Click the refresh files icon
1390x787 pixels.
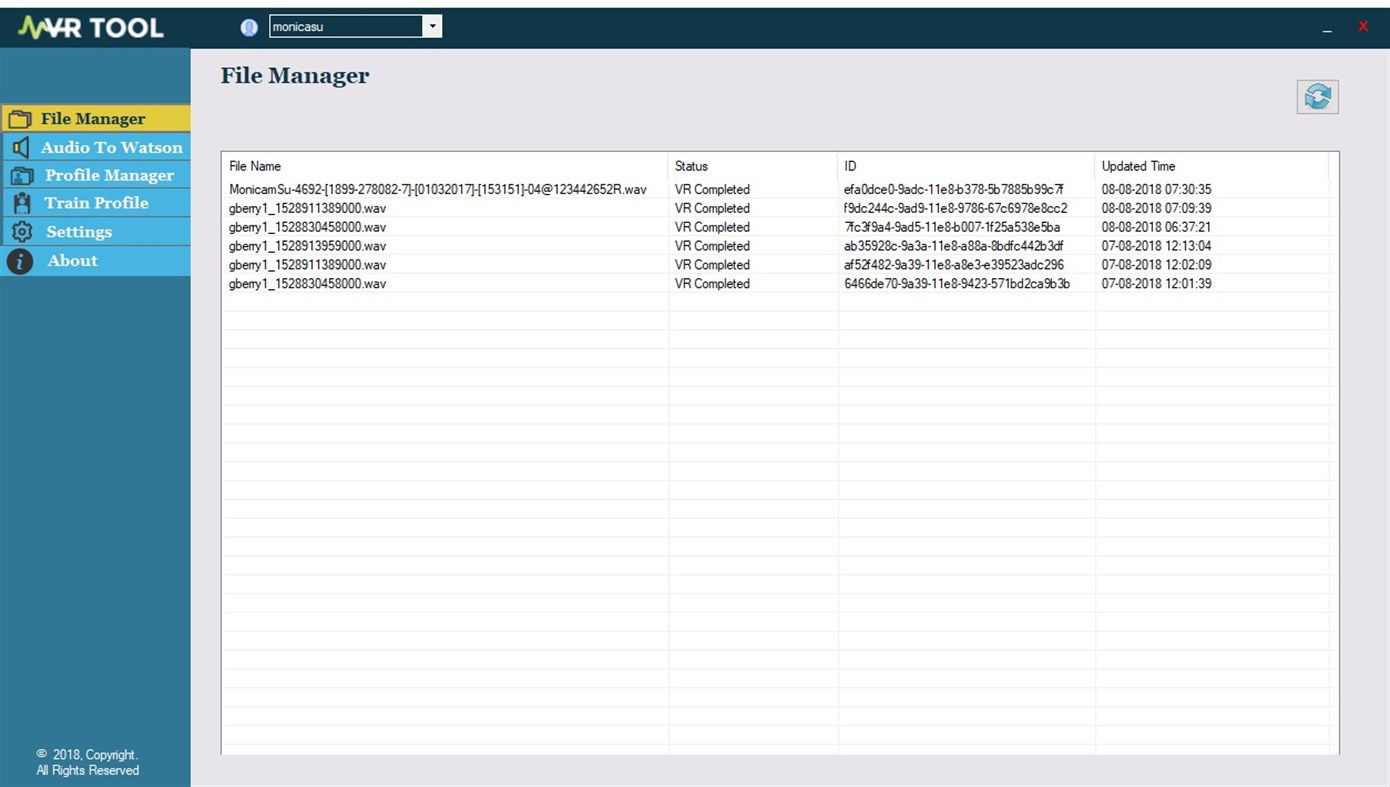(1317, 96)
